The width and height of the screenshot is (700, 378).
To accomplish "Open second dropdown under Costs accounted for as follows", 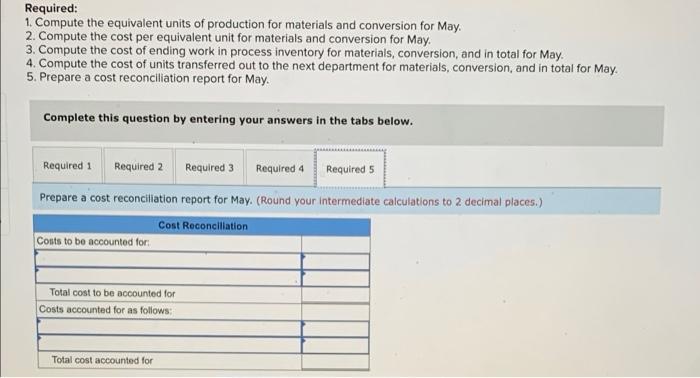I will coord(170,344).
